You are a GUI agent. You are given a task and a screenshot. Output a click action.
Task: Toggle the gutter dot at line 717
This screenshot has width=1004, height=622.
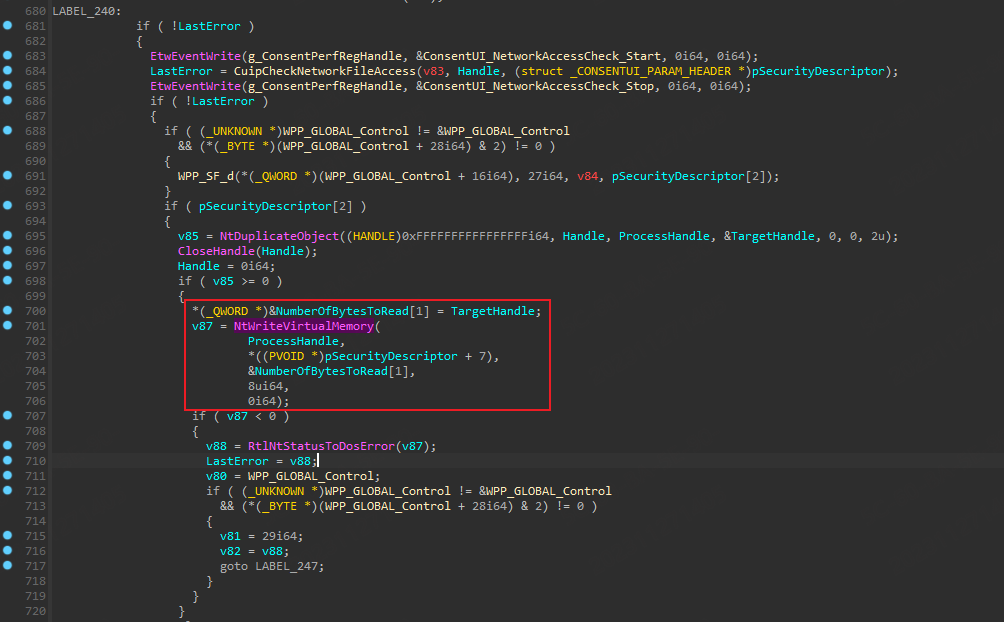coord(8,565)
